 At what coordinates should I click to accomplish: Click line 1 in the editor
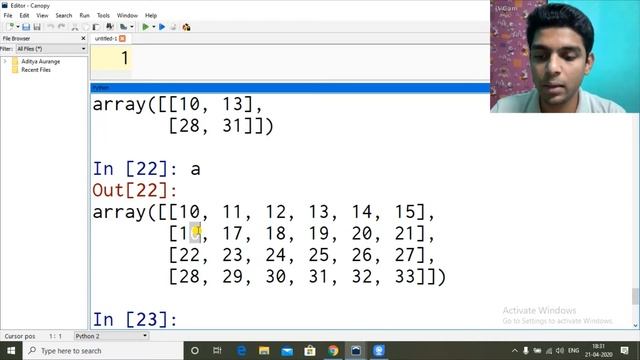[x=310, y=58]
